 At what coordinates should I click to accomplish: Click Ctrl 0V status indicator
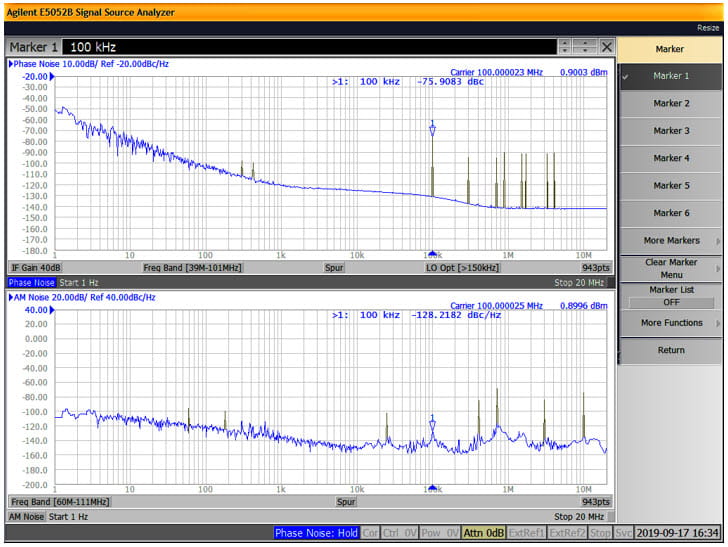click(x=399, y=533)
